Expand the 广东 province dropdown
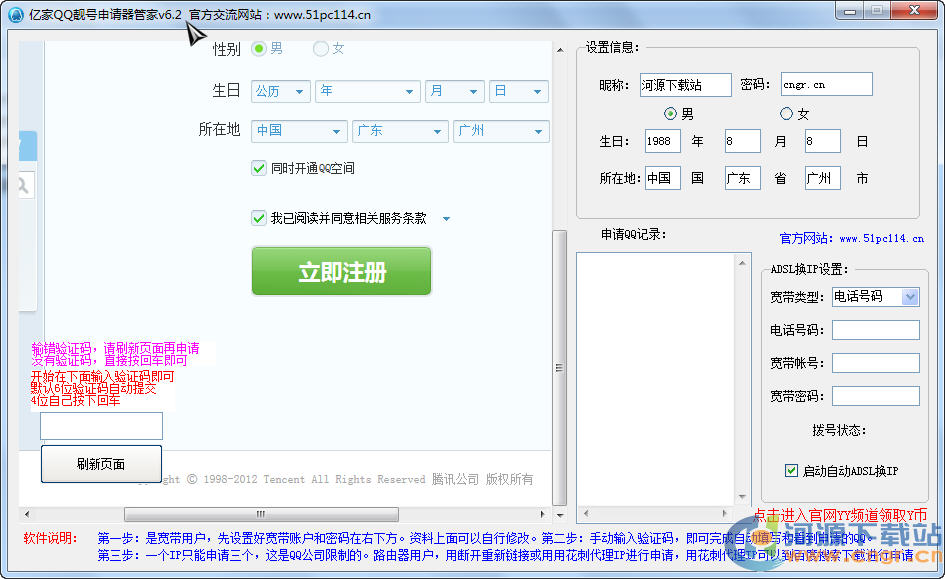 coord(400,131)
